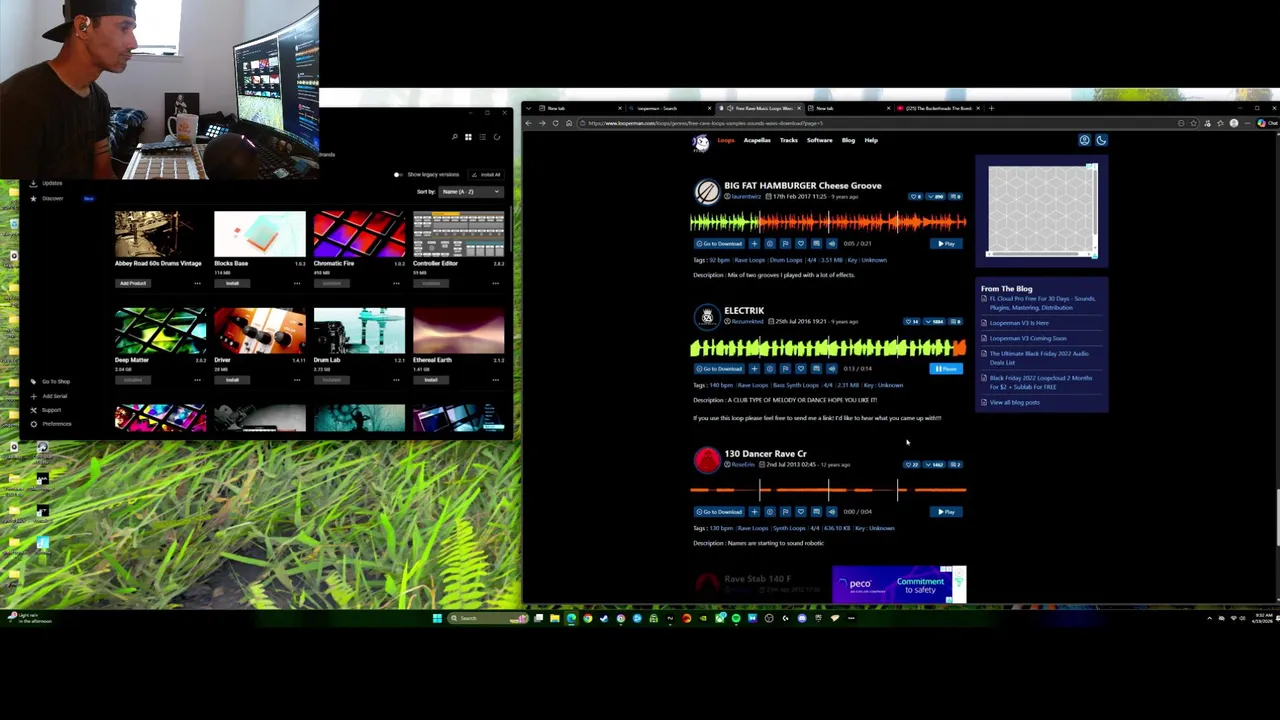This screenshot has height=720, width=1280.
Task: Open Sort by Name (A - Z) dropdown
Action: tap(470, 191)
